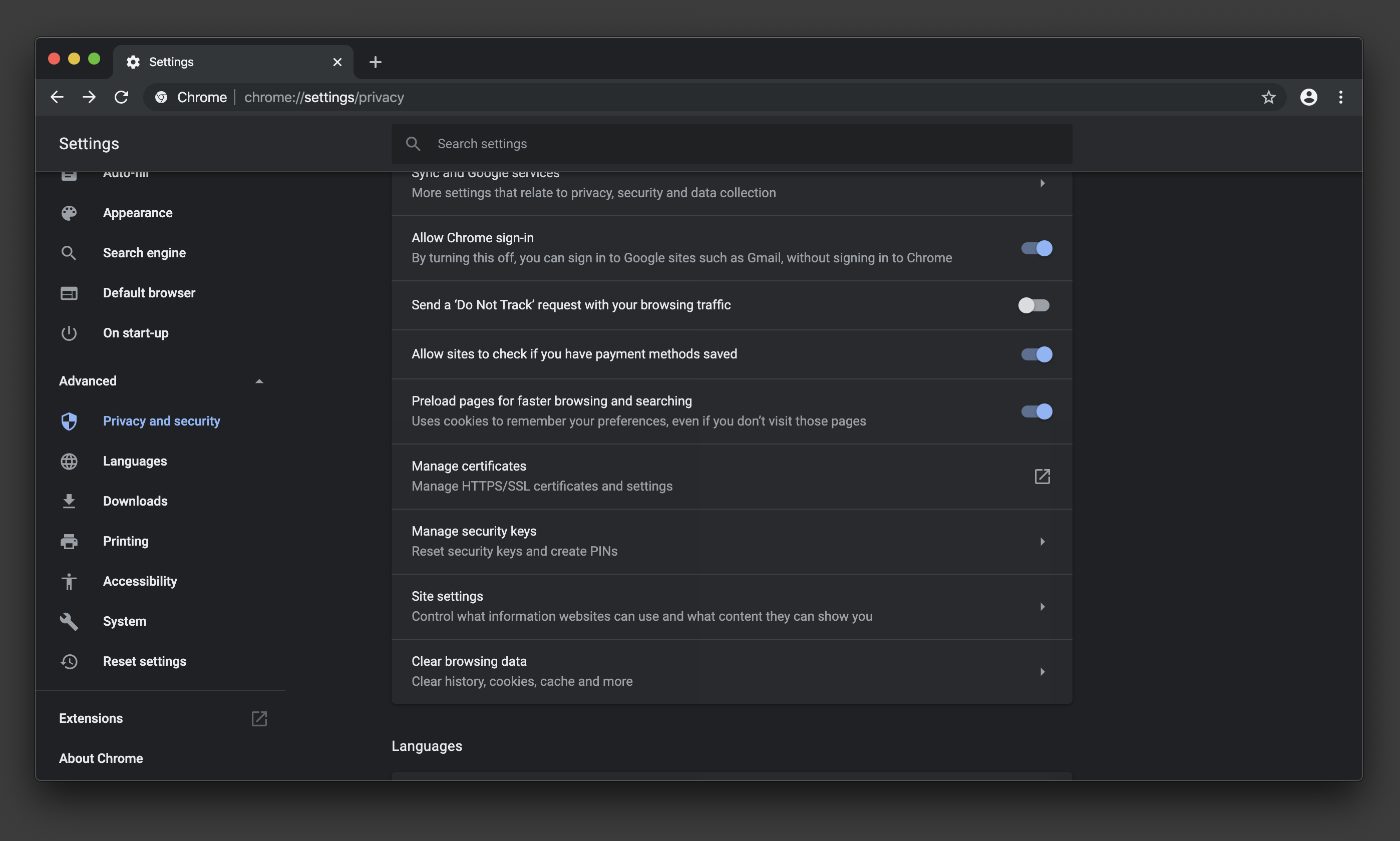Click the back navigation arrow
Screen dimensions: 1400x841
[x=57, y=97]
